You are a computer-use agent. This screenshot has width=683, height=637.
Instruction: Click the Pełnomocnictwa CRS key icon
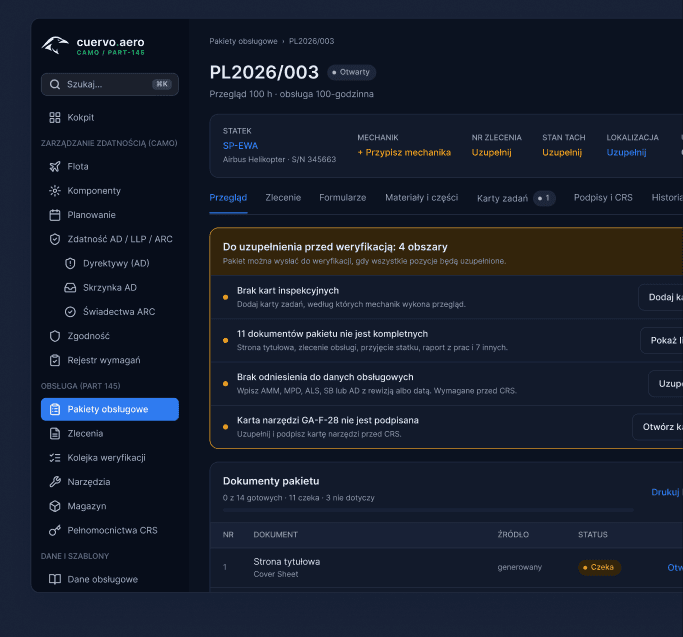tap(55, 530)
